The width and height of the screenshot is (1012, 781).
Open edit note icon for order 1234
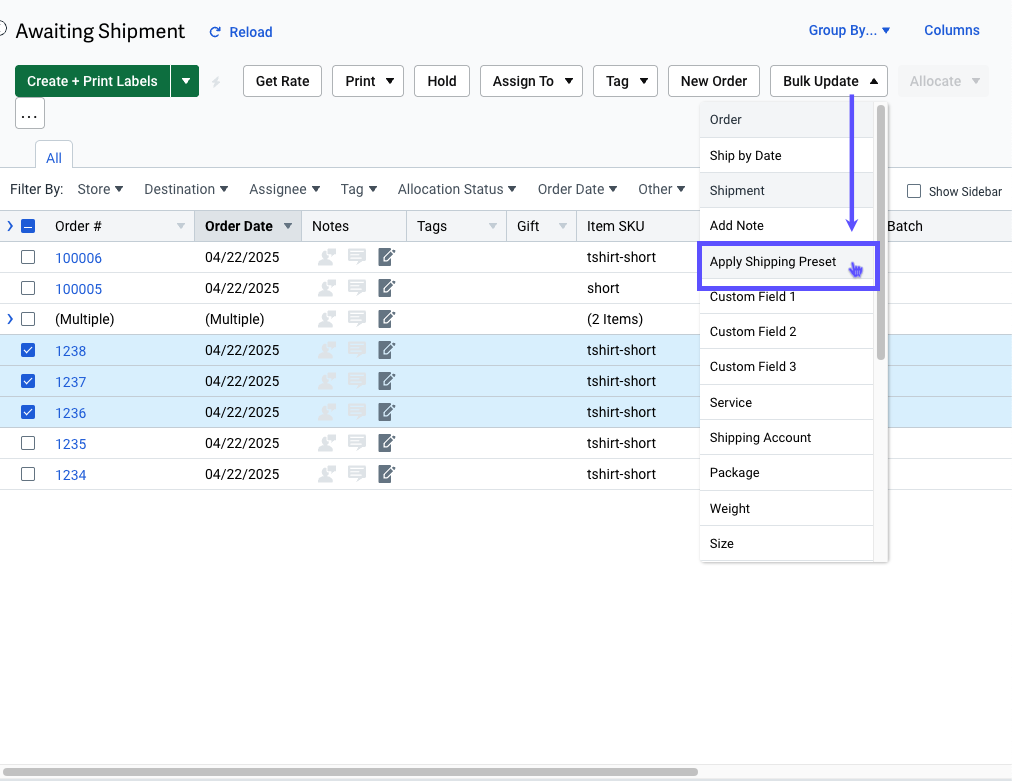(387, 474)
